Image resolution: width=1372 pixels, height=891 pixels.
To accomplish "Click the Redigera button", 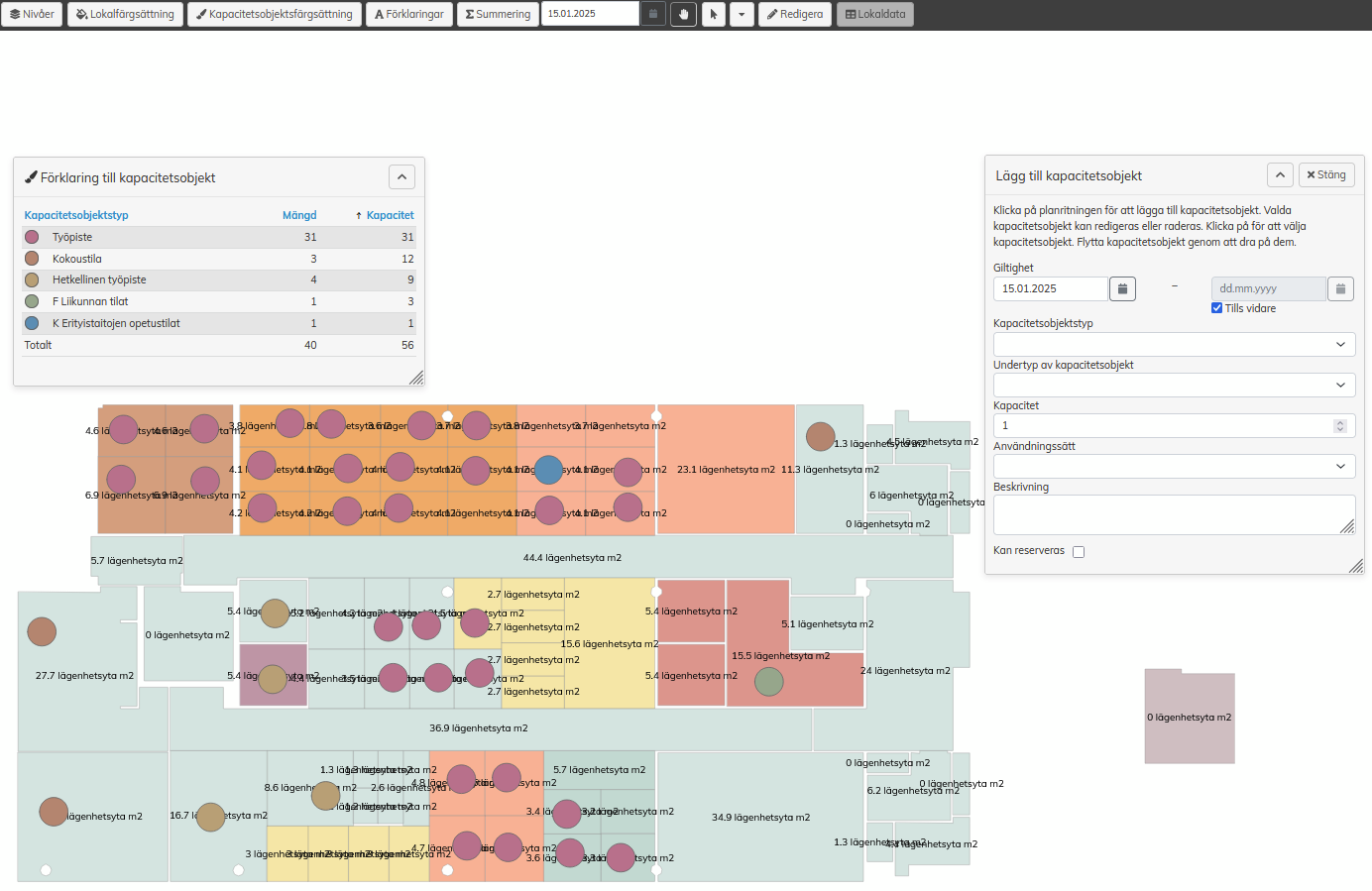I will pyautogui.click(x=795, y=14).
